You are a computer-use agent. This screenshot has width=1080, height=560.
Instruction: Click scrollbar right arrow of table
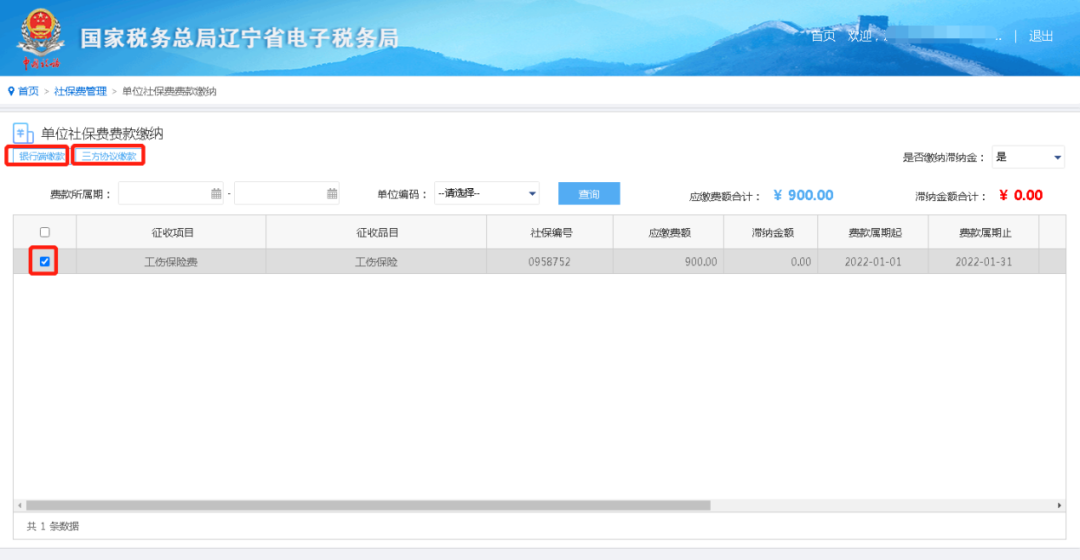pyautogui.click(x=1059, y=506)
